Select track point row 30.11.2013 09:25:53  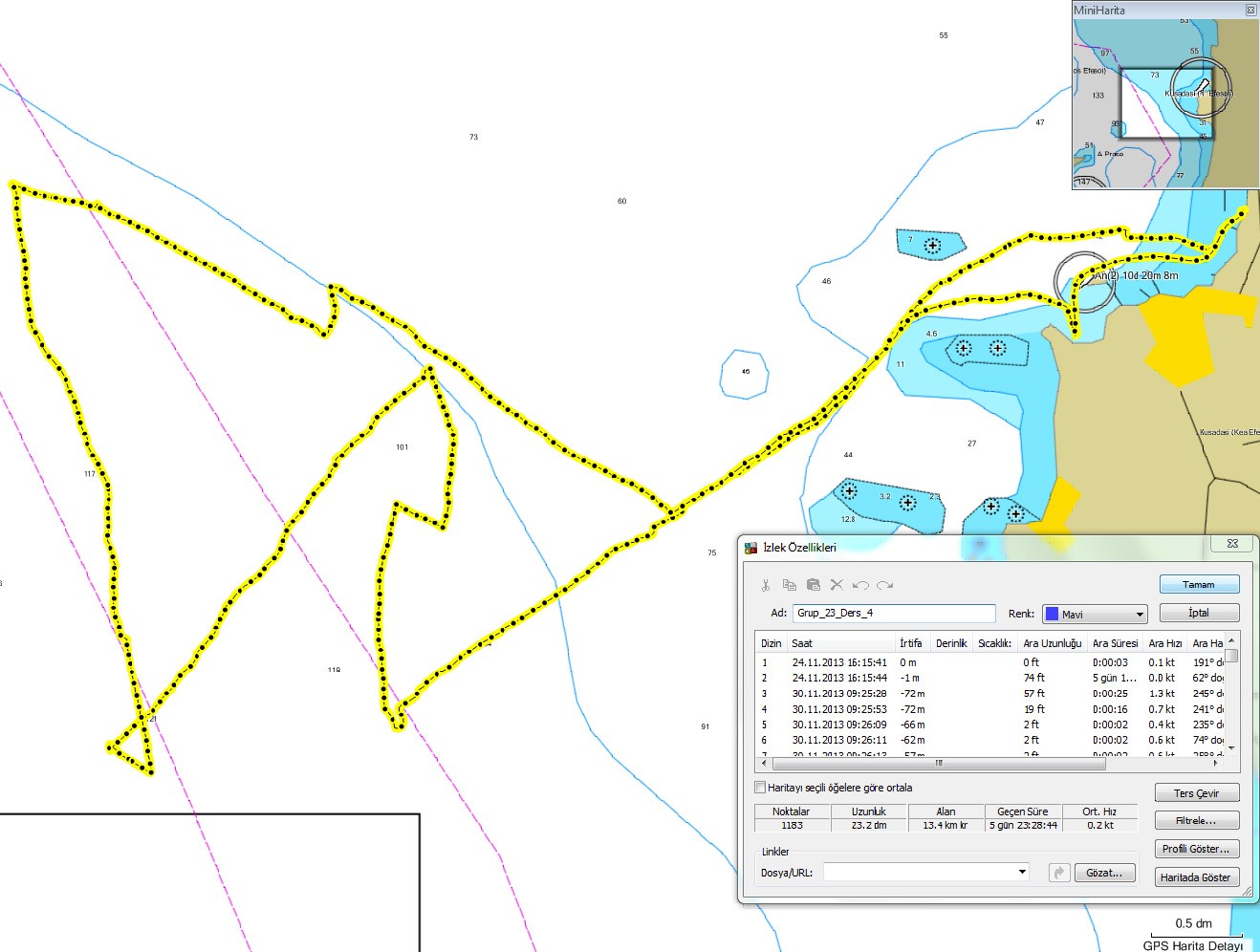tap(989, 709)
